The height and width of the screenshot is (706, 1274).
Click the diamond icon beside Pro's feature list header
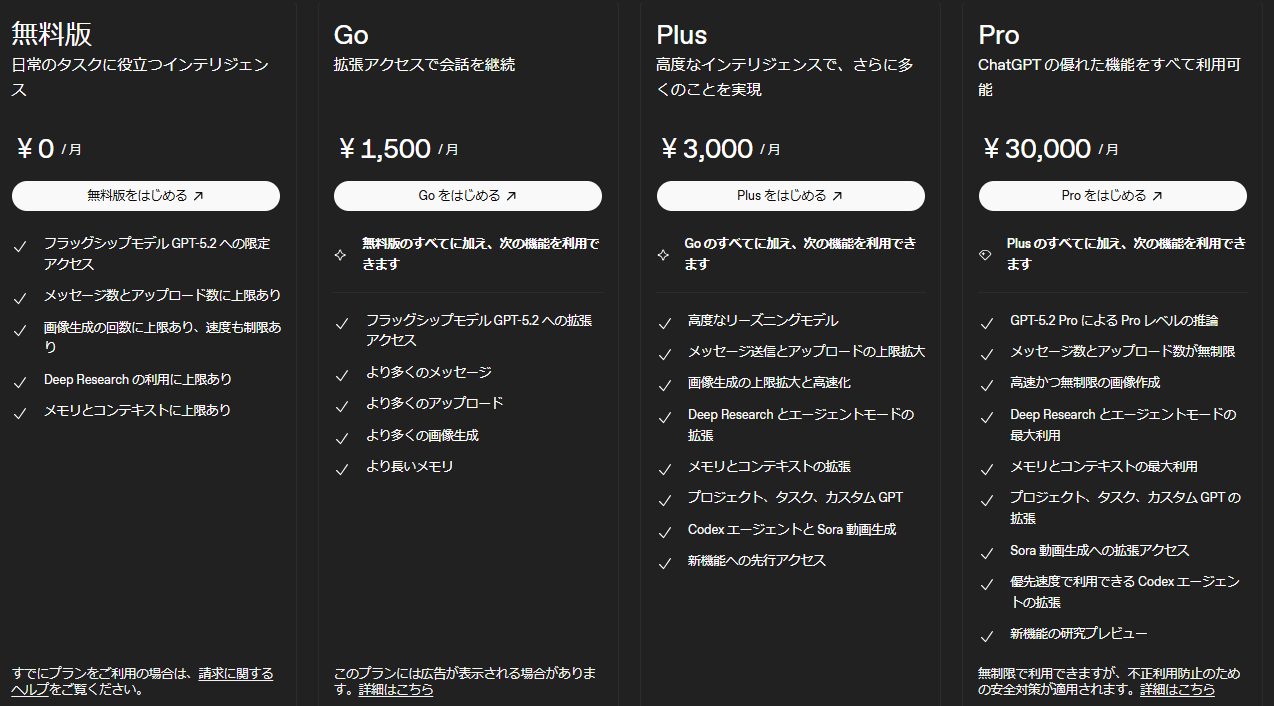pos(985,254)
